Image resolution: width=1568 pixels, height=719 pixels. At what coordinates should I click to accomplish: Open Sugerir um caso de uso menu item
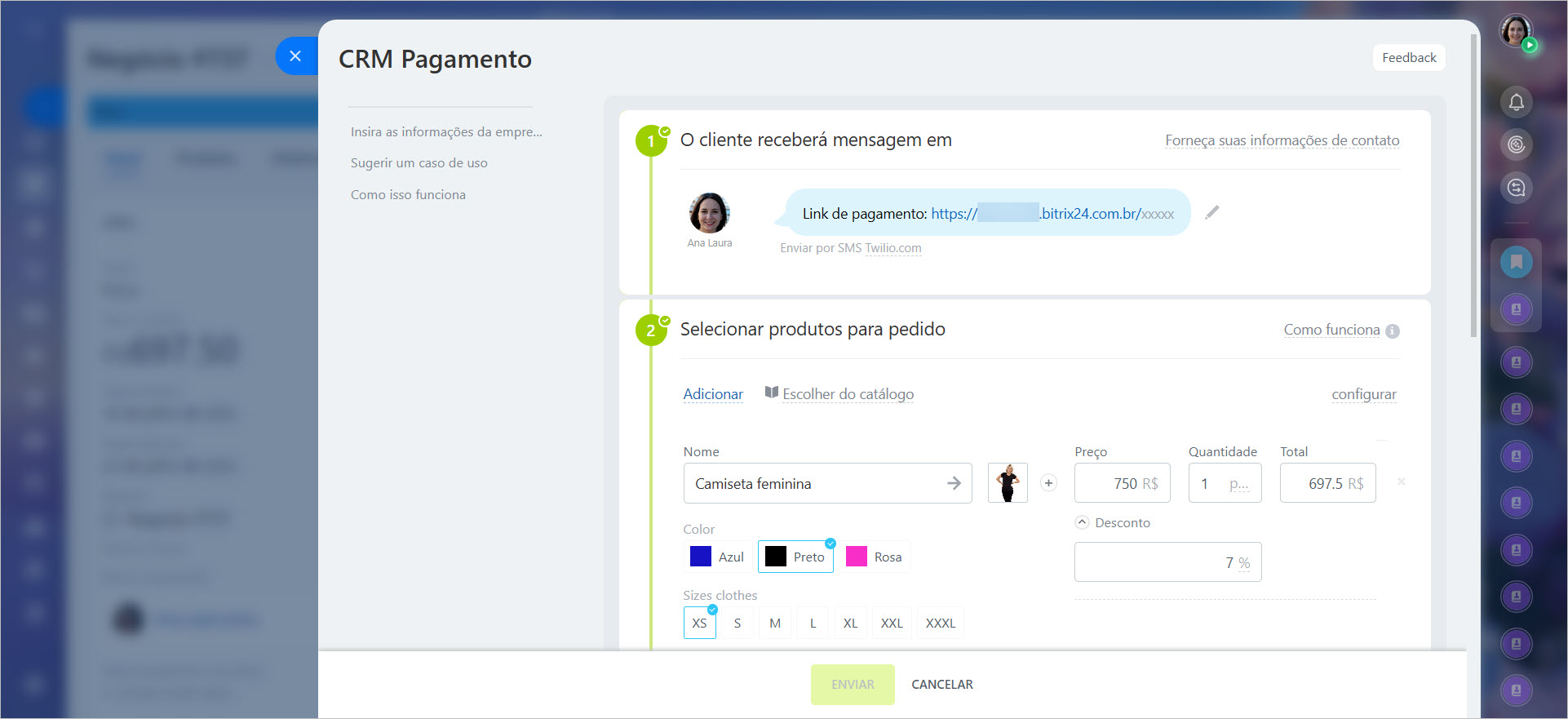tap(419, 162)
